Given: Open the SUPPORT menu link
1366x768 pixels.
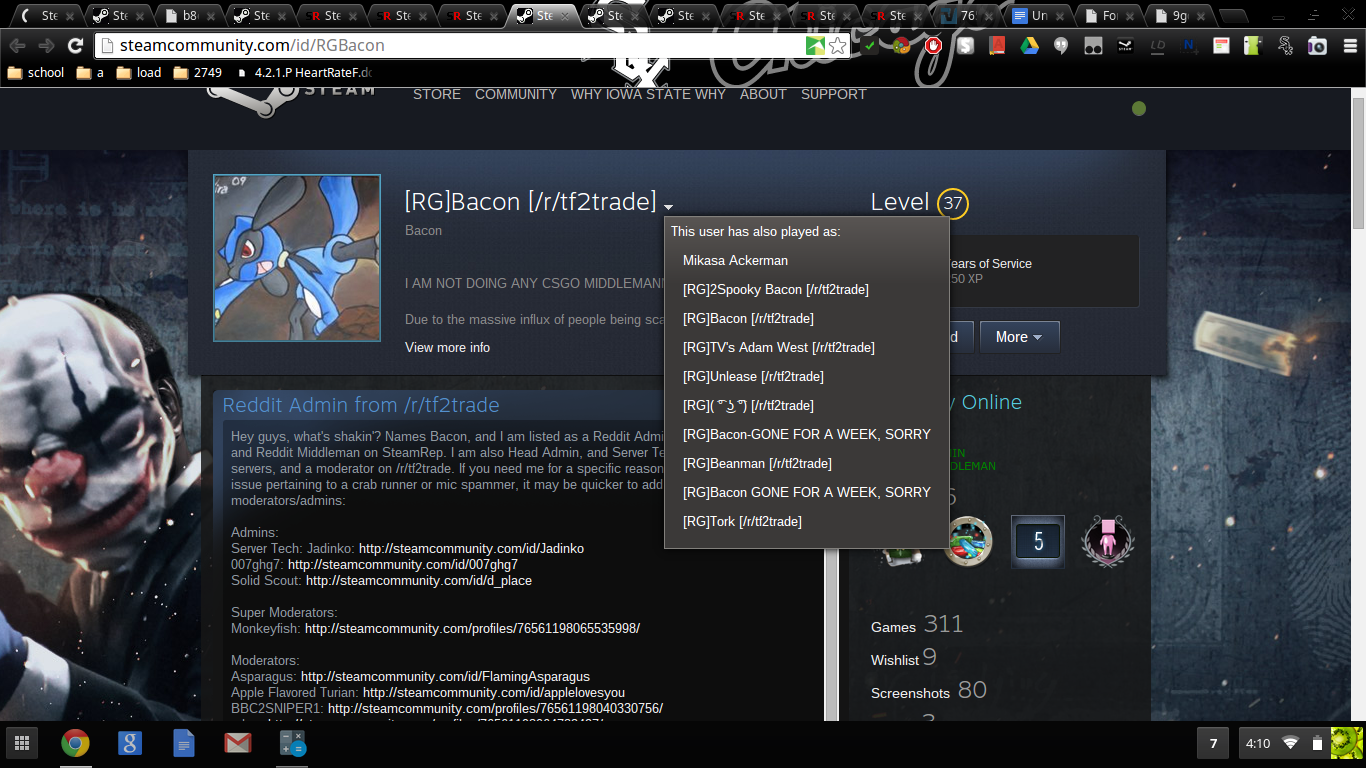Looking at the screenshot, I should [x=833, y=94].
